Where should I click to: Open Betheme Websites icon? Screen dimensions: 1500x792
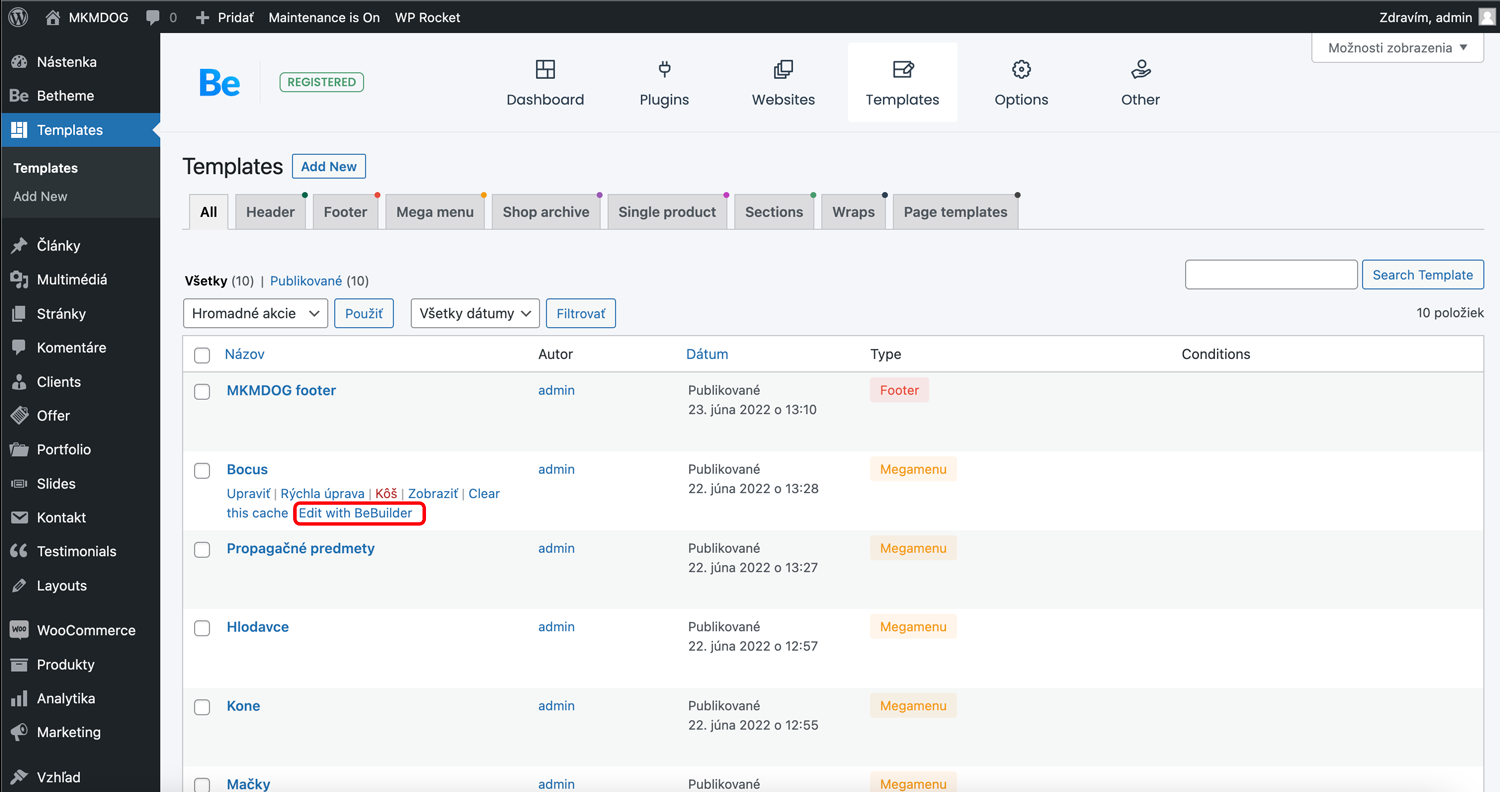pyautogui.click(x=783, y=69)
